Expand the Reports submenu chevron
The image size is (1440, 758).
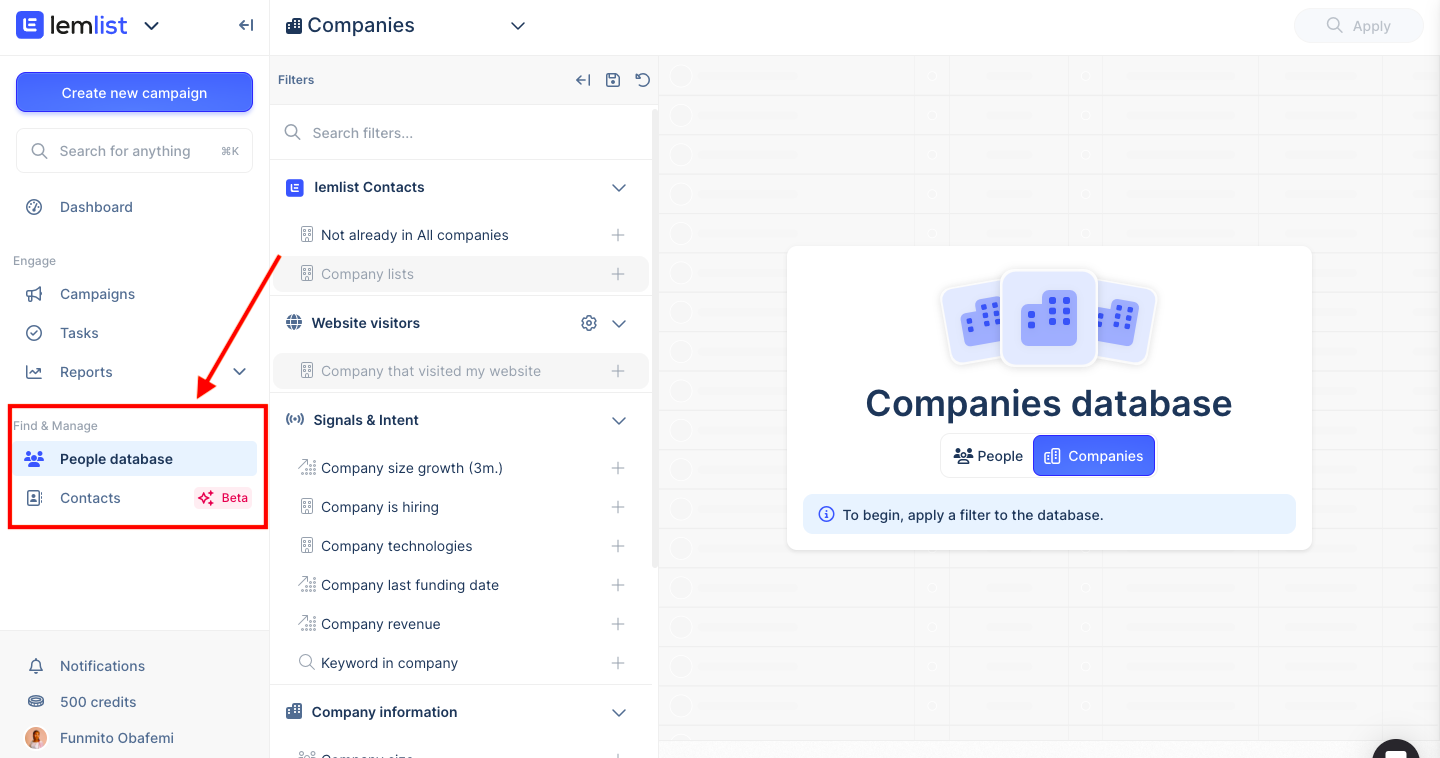click(x=240, y=372)
